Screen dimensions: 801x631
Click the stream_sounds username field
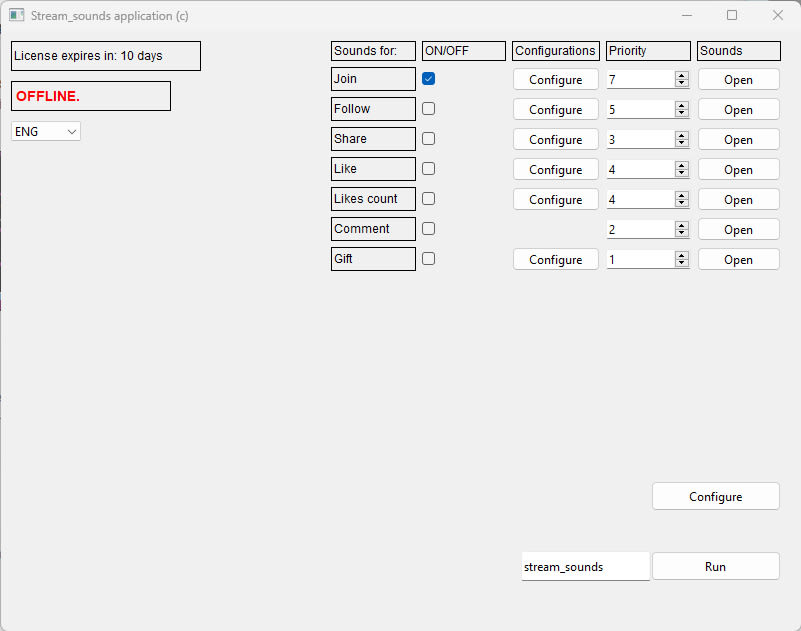[585, 567]
